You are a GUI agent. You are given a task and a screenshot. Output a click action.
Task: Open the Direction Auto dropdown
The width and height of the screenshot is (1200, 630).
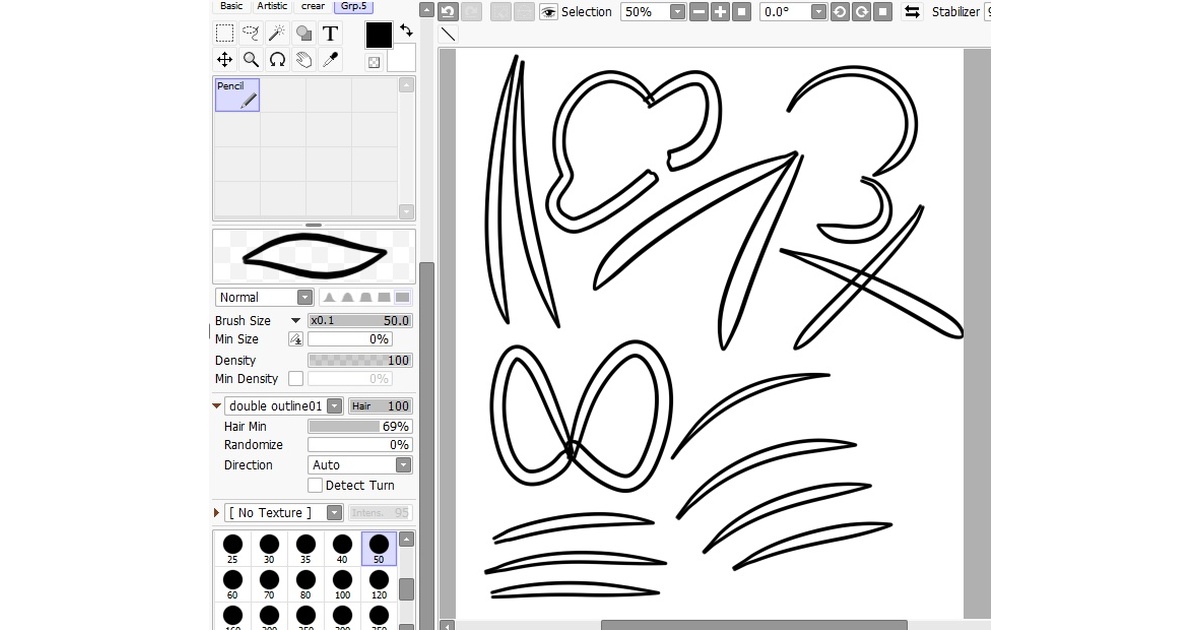coord(360,465)
